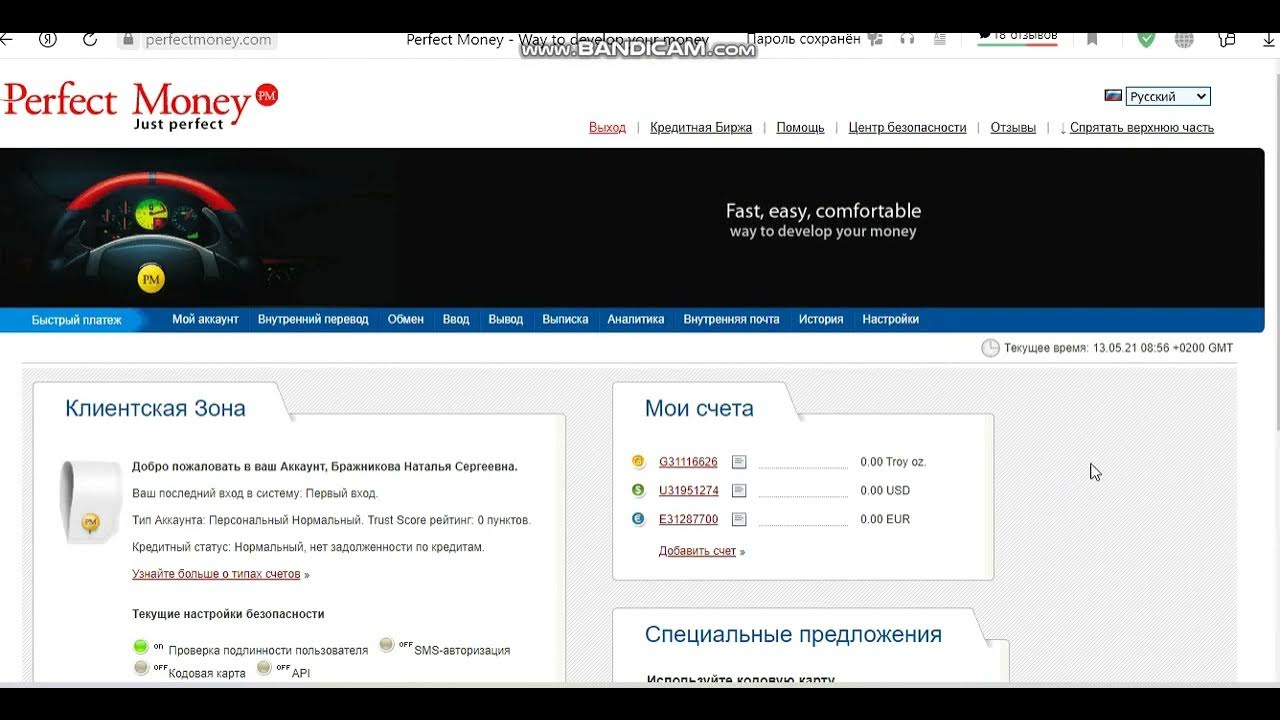Click the reviews (отзывов) indicator in toolbar
1280x720 pixels.
tap(1017, 38)
